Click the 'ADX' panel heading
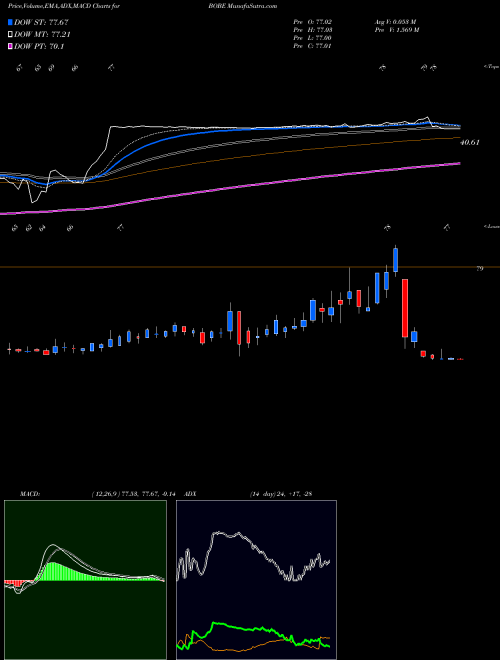Viewport: 500px width, 660px height. 190,494
